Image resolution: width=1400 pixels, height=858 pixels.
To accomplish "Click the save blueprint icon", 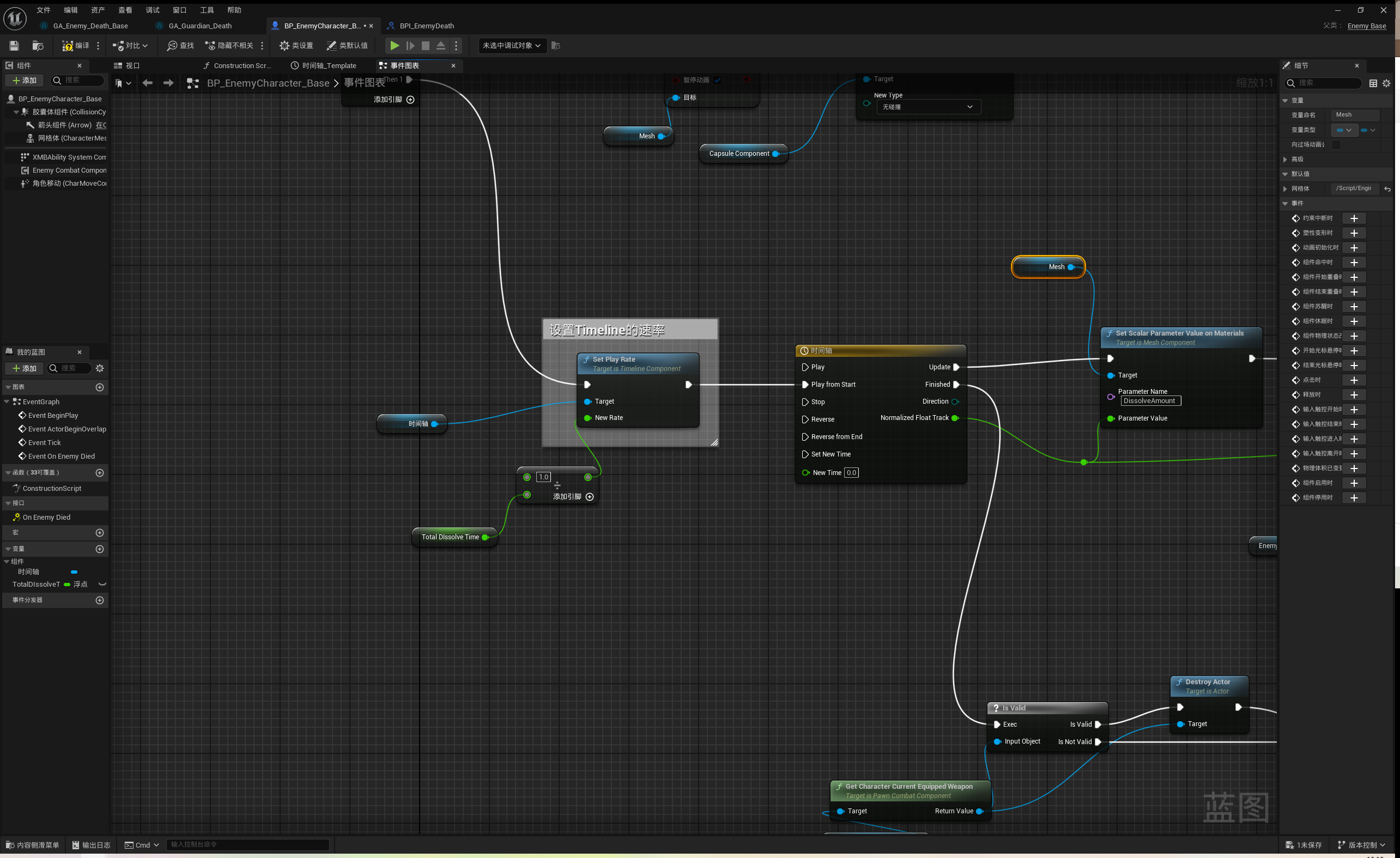I will click(14, 45).
